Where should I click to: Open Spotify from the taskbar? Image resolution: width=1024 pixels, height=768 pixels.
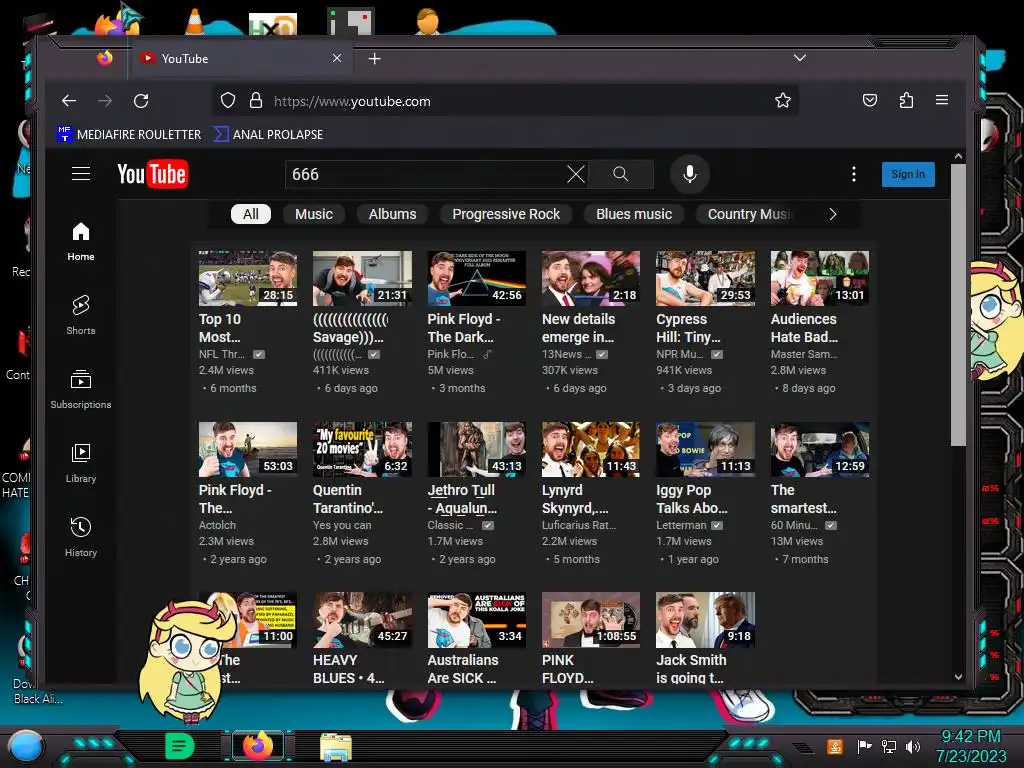point(180,746)
